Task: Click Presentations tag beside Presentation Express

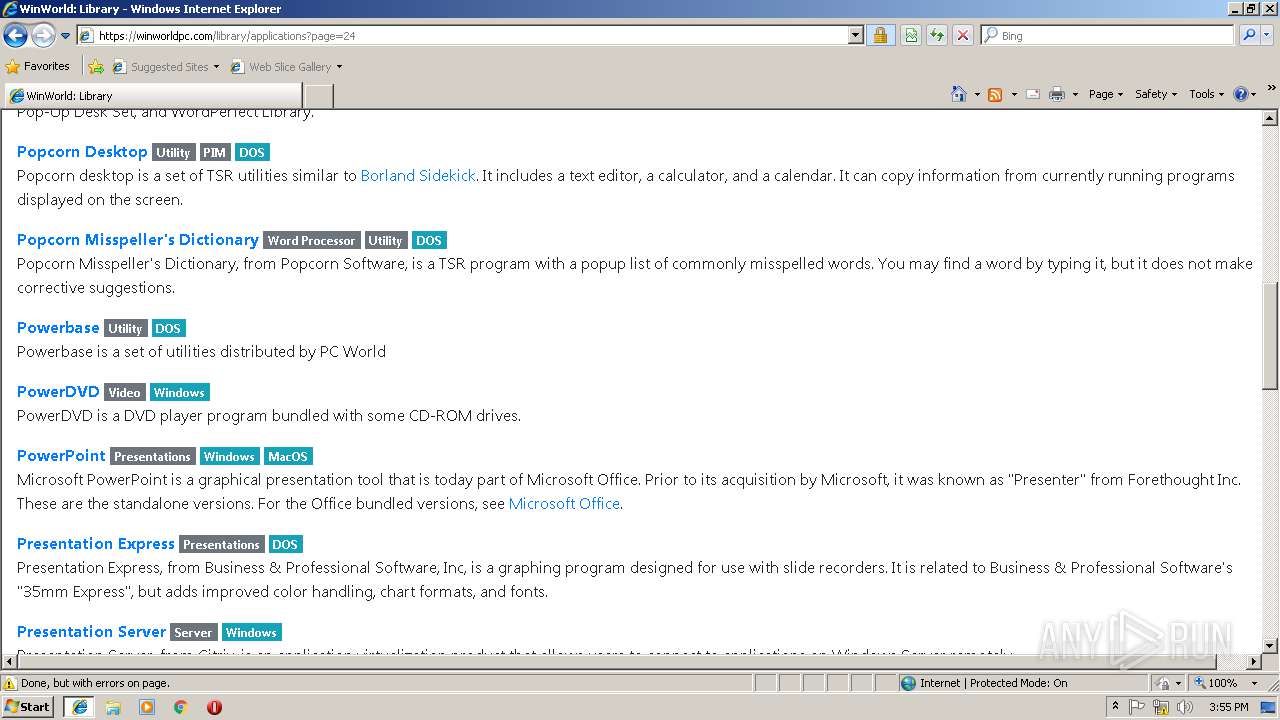Action: (x=222, y=545)
